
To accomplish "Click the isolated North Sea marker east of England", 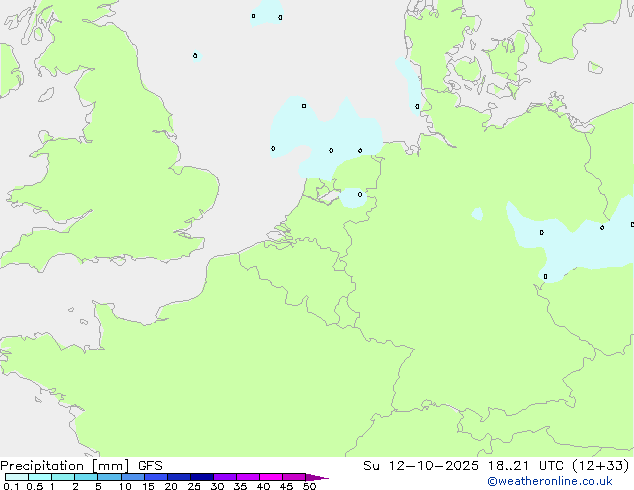I will coord(195,55).
